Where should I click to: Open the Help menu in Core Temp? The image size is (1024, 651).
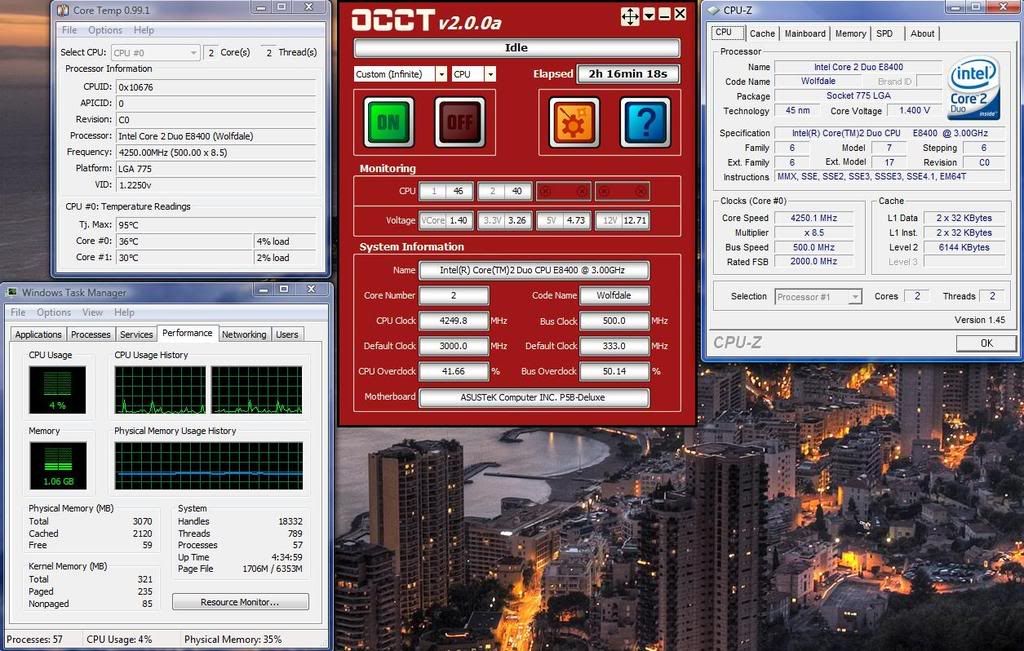pyautogui.click(x=144, y=30)
